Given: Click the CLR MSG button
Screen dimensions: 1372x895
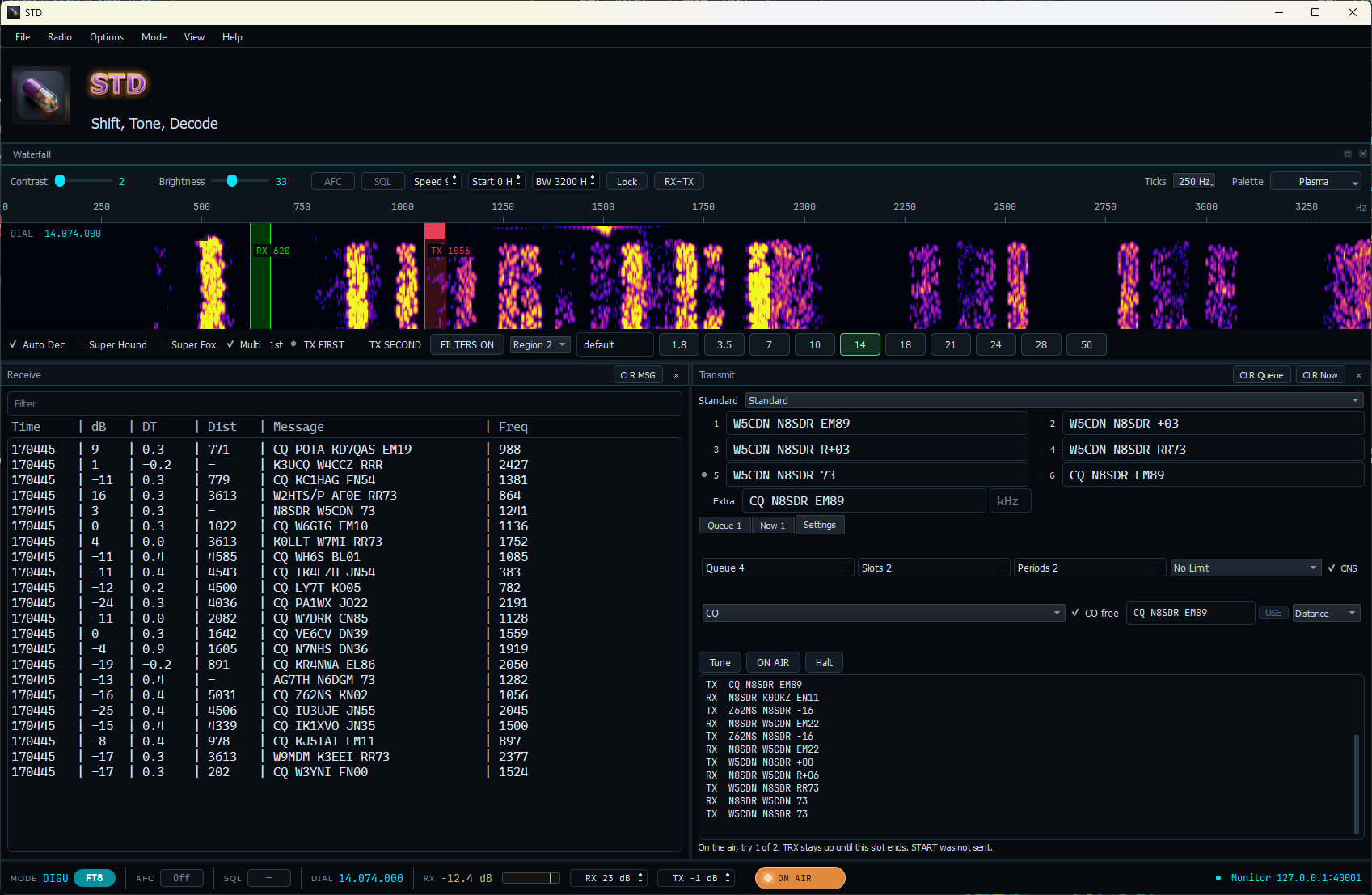Looking at the screenshot, I should pos(638,375).
